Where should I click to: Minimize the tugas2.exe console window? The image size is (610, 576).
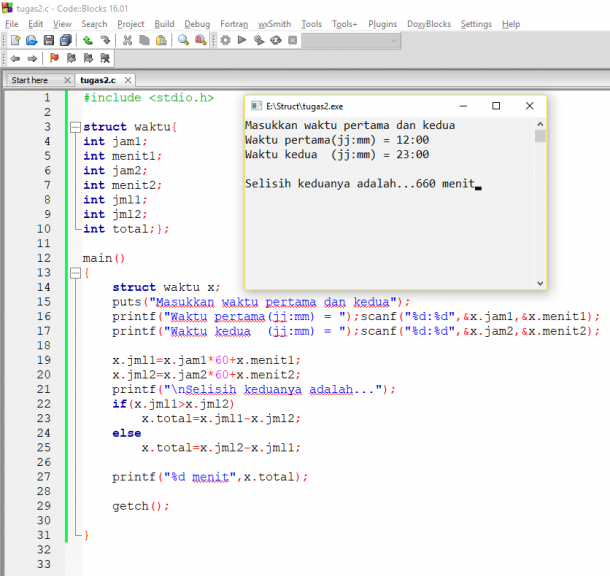[x=463, y=106]
